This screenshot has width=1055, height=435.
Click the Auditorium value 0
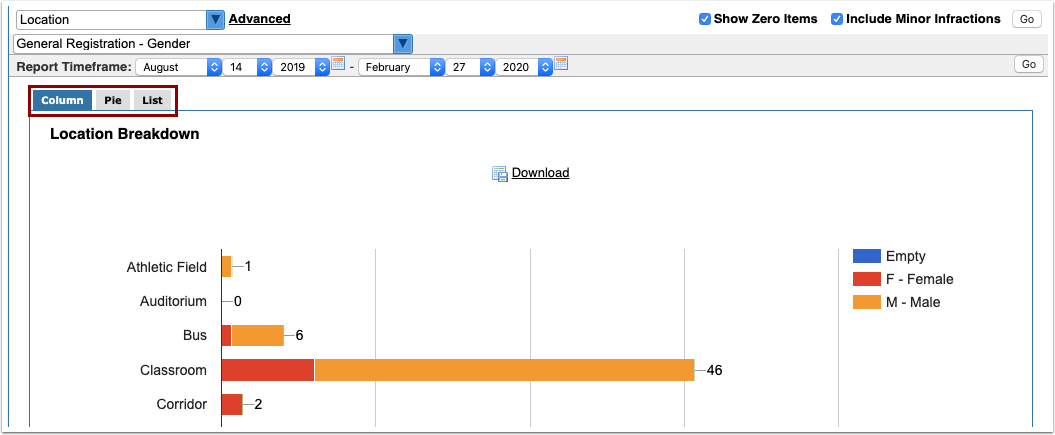click(238, 301)
